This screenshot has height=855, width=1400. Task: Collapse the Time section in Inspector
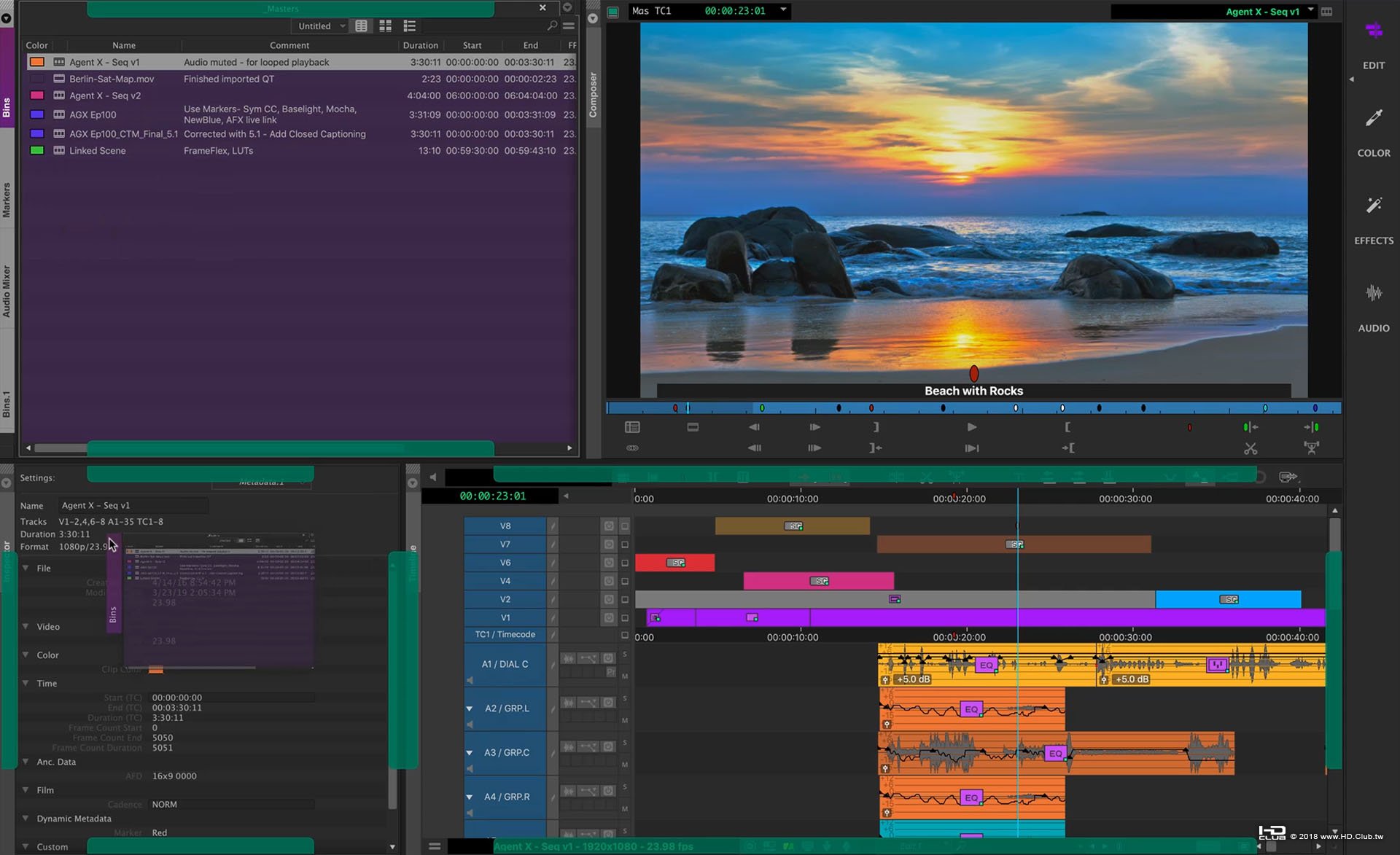click(26, 683)
